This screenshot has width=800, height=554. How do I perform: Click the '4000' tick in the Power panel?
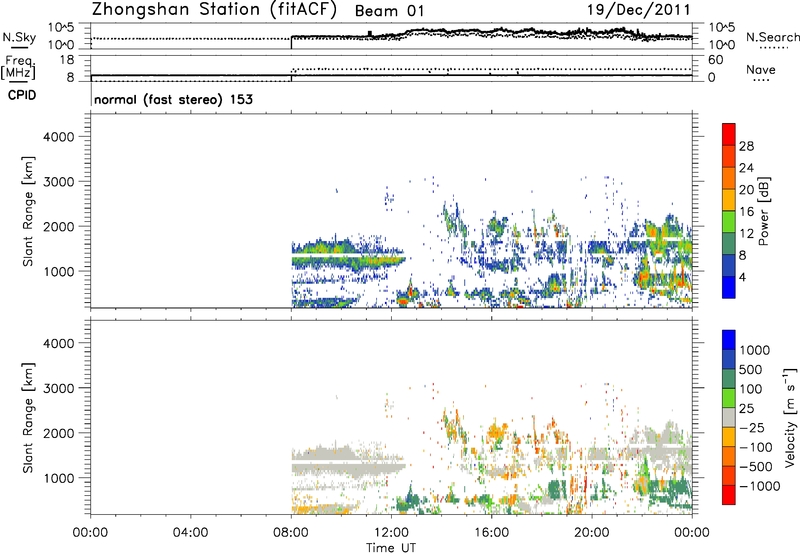click(59, 137)
